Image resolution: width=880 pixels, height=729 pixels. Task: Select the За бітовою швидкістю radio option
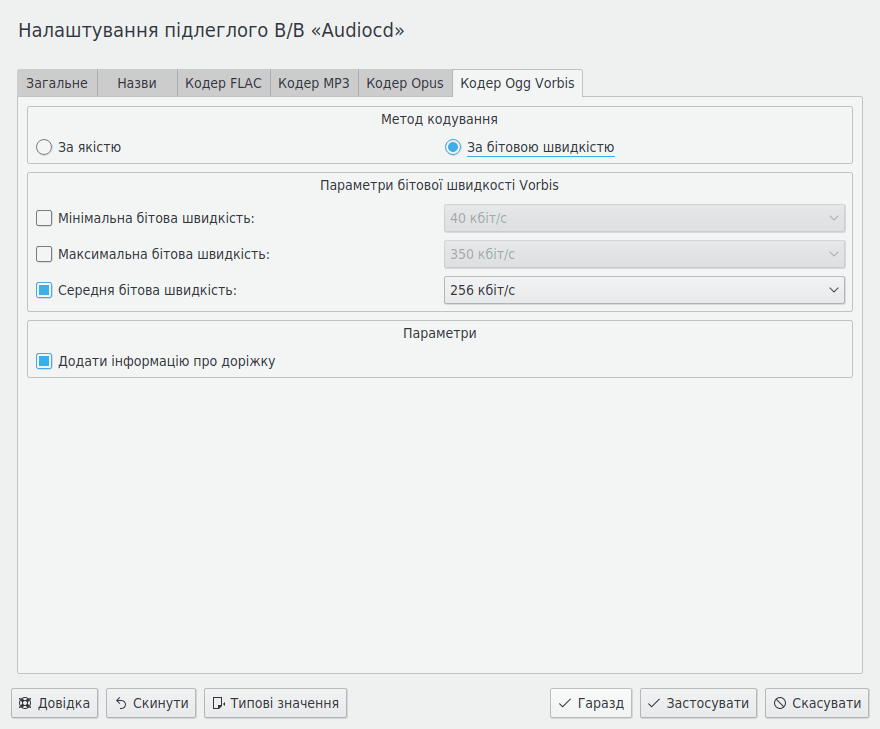click(x=453, y=147)
